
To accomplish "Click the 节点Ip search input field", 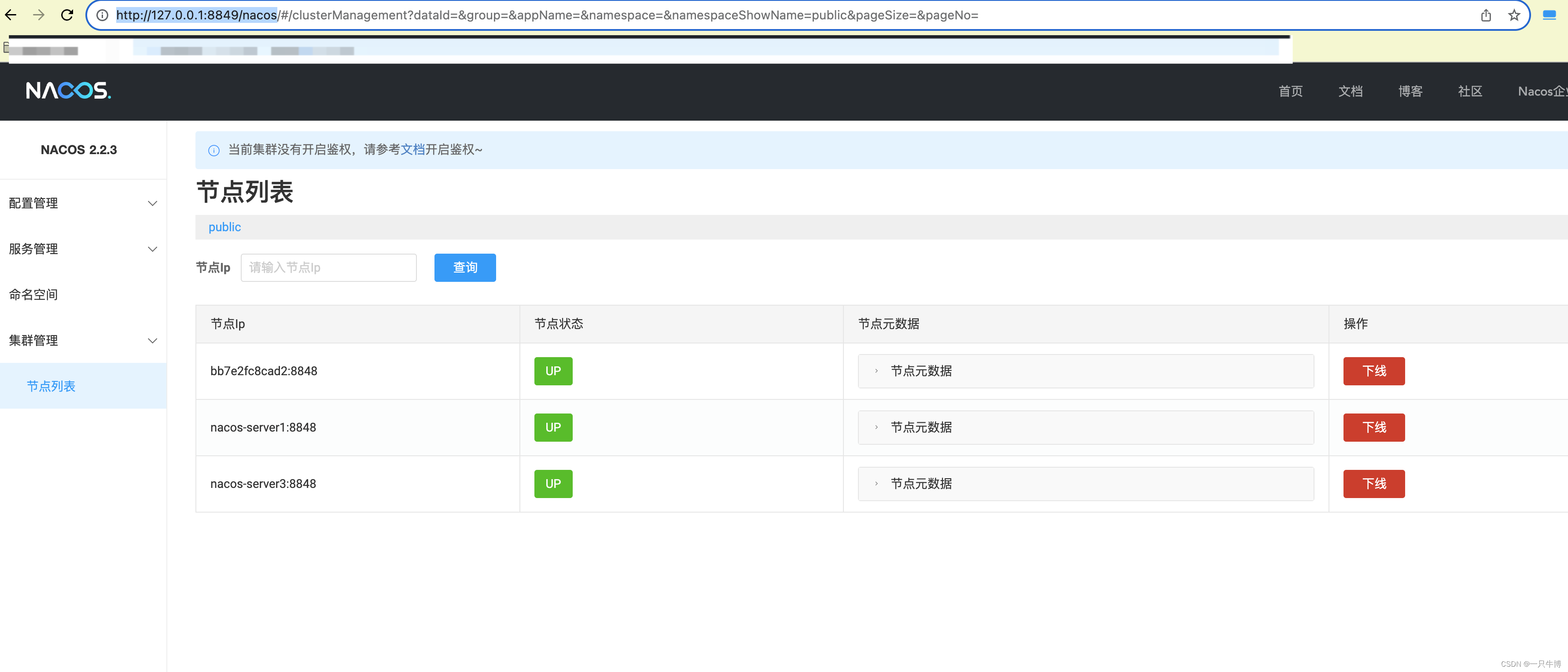I will click(x=329, y=268).
